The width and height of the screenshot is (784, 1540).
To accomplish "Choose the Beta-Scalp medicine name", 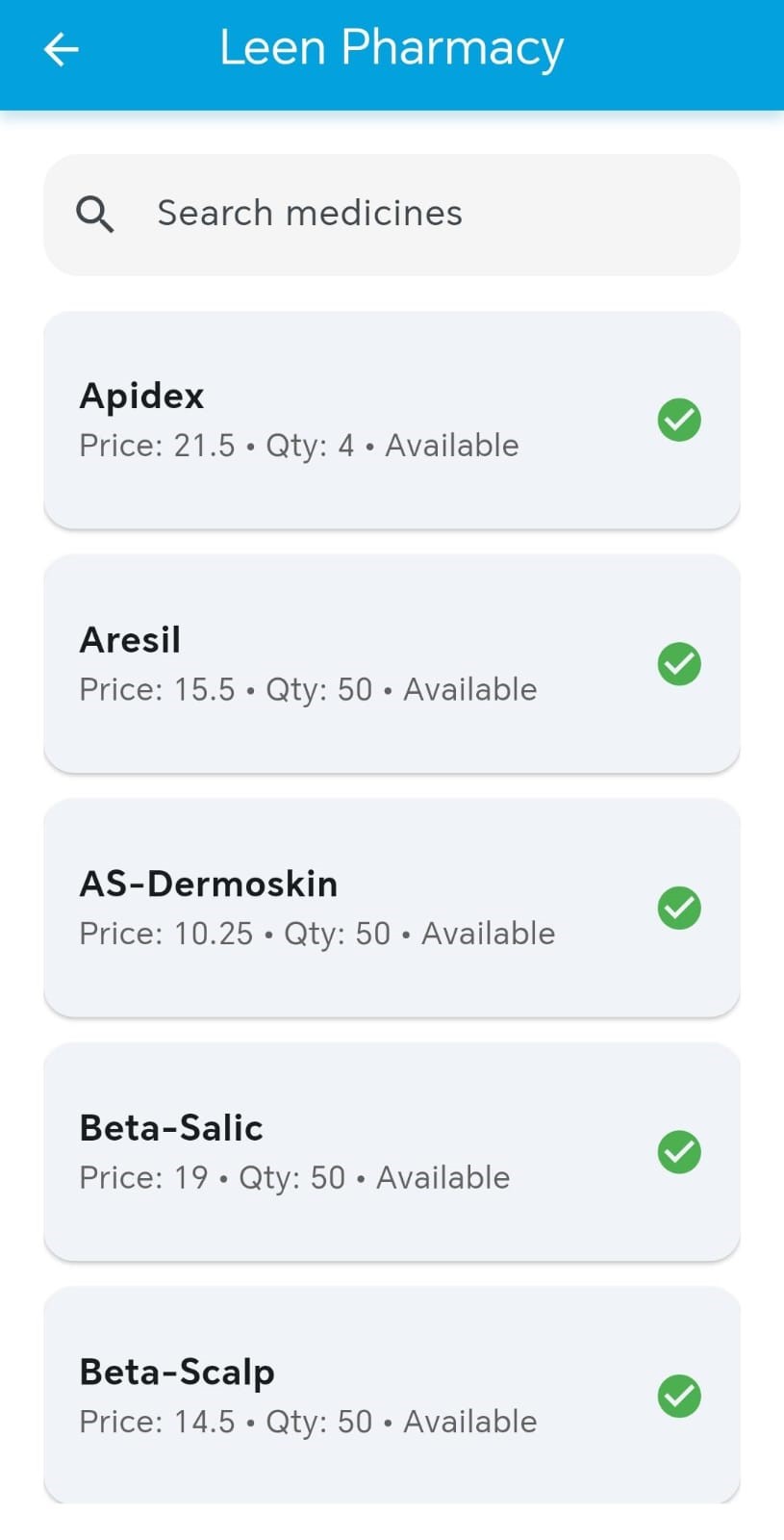I will pos(177,1373).
